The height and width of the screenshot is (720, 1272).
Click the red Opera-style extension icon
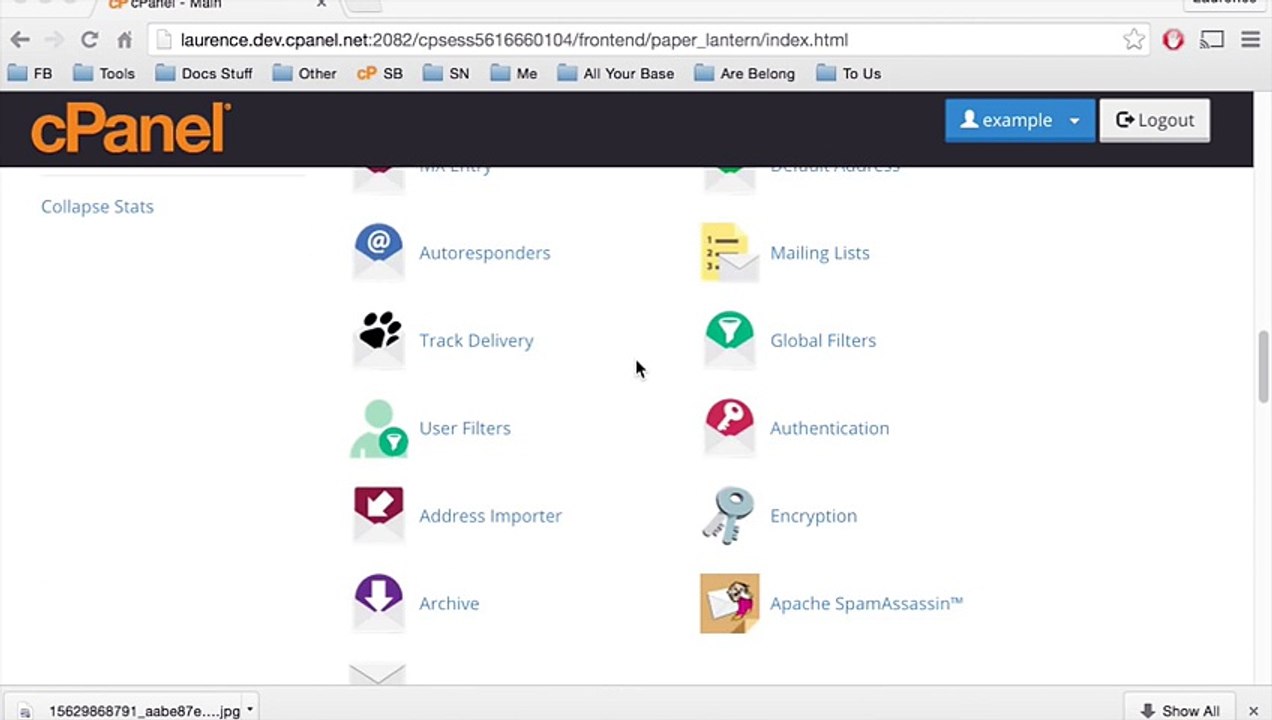click(x=1173, y=40)
